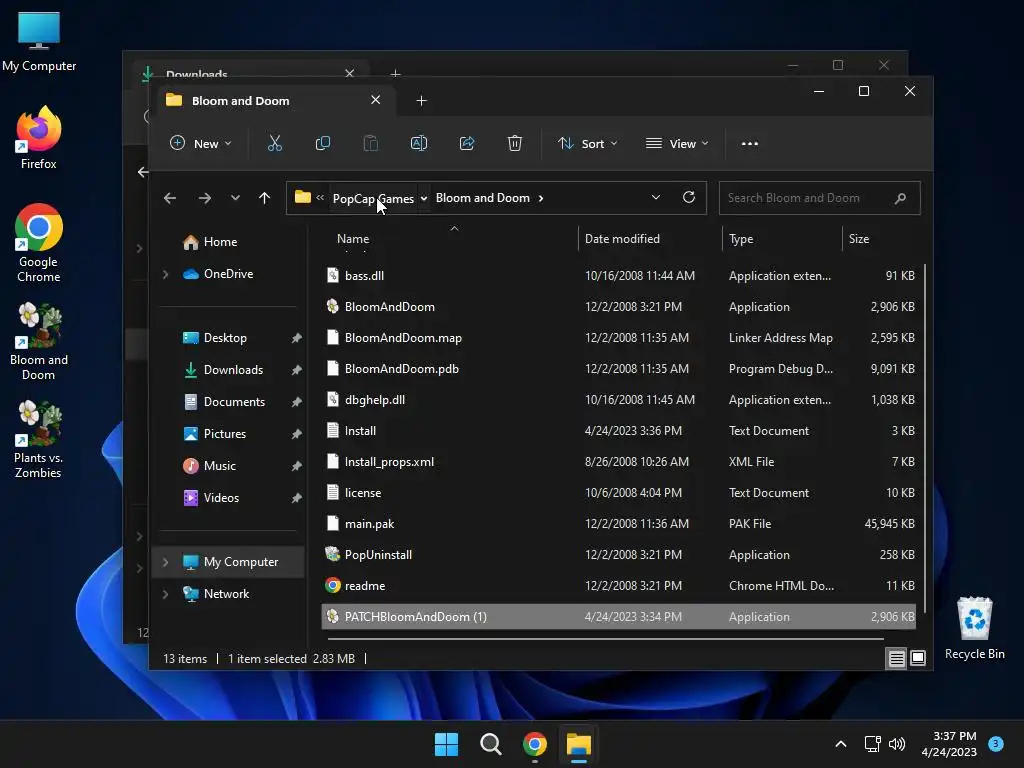Select the My Computer desktop icon
The width and height of the screenshot is (1024, 768).
coord(39,42)
